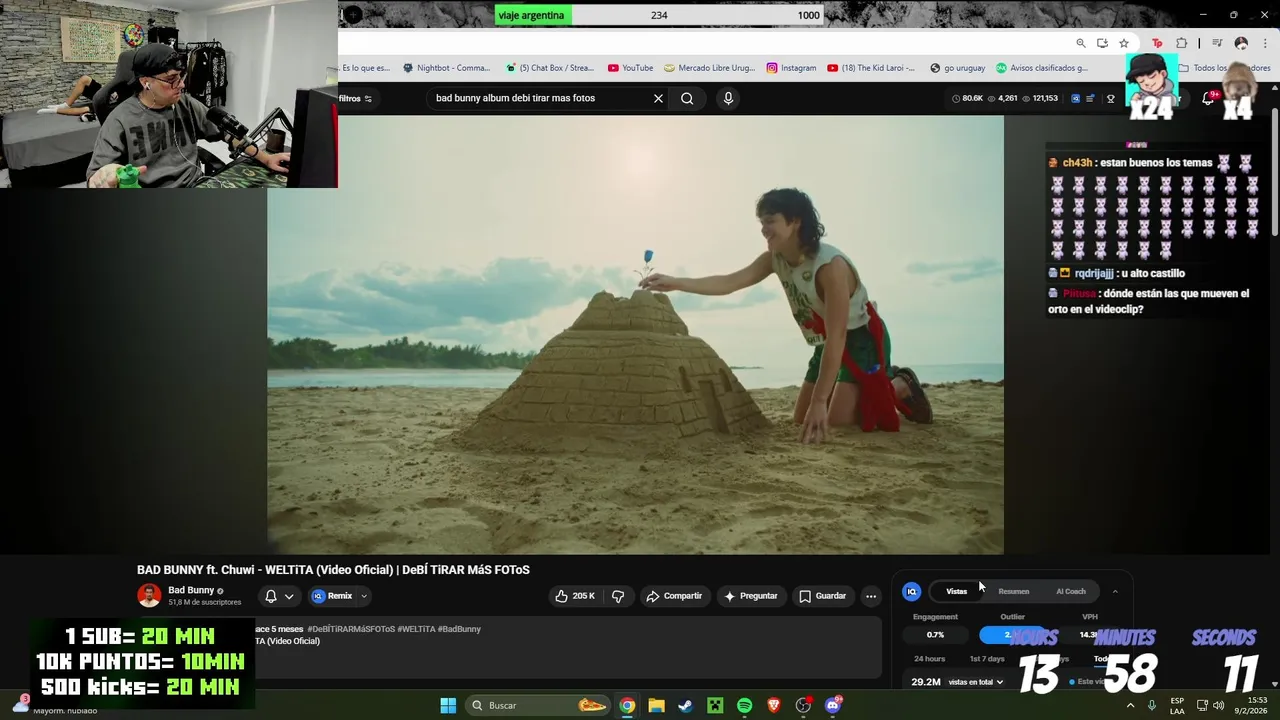Open the Chrome extensions puzzle icon
Screen dimensions: 1280x720
coord(1181,43)
